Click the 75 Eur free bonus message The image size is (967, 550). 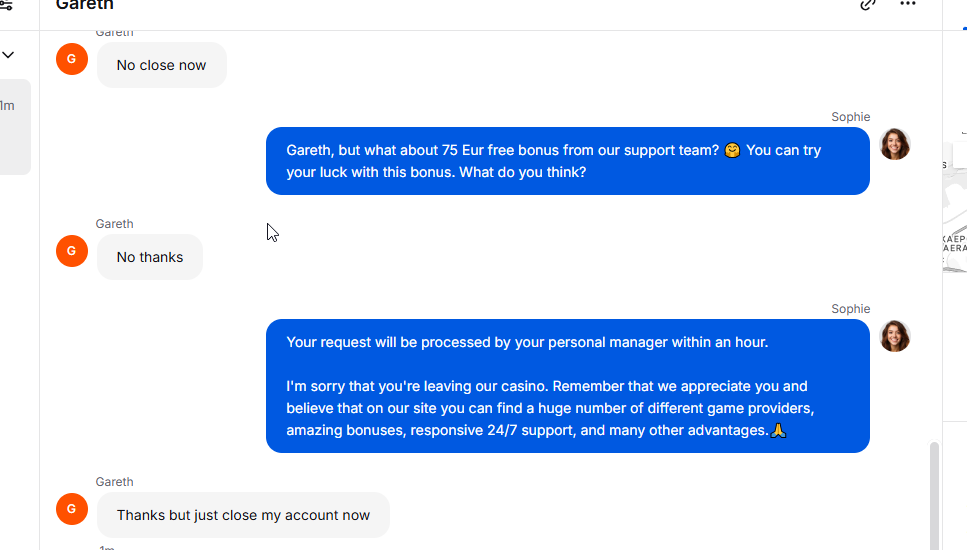click(568, 161)
